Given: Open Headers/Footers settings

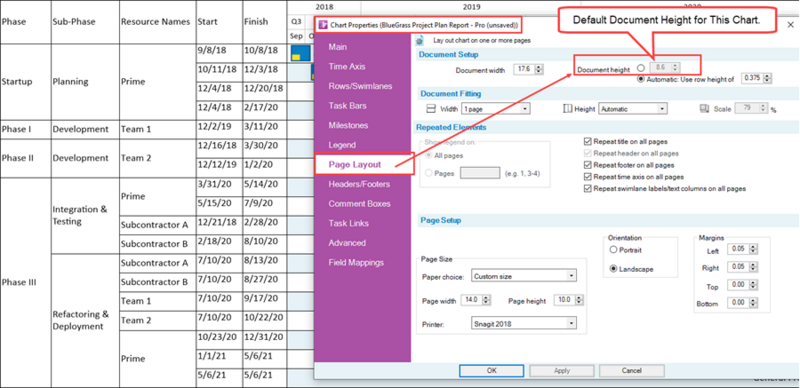Looking at the screenshot, I should [x=359, y=184].
